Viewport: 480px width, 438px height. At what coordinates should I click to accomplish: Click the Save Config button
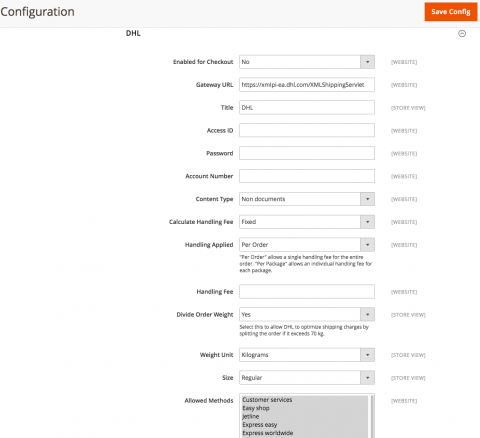pyautogui.click(x=451, y=12)
